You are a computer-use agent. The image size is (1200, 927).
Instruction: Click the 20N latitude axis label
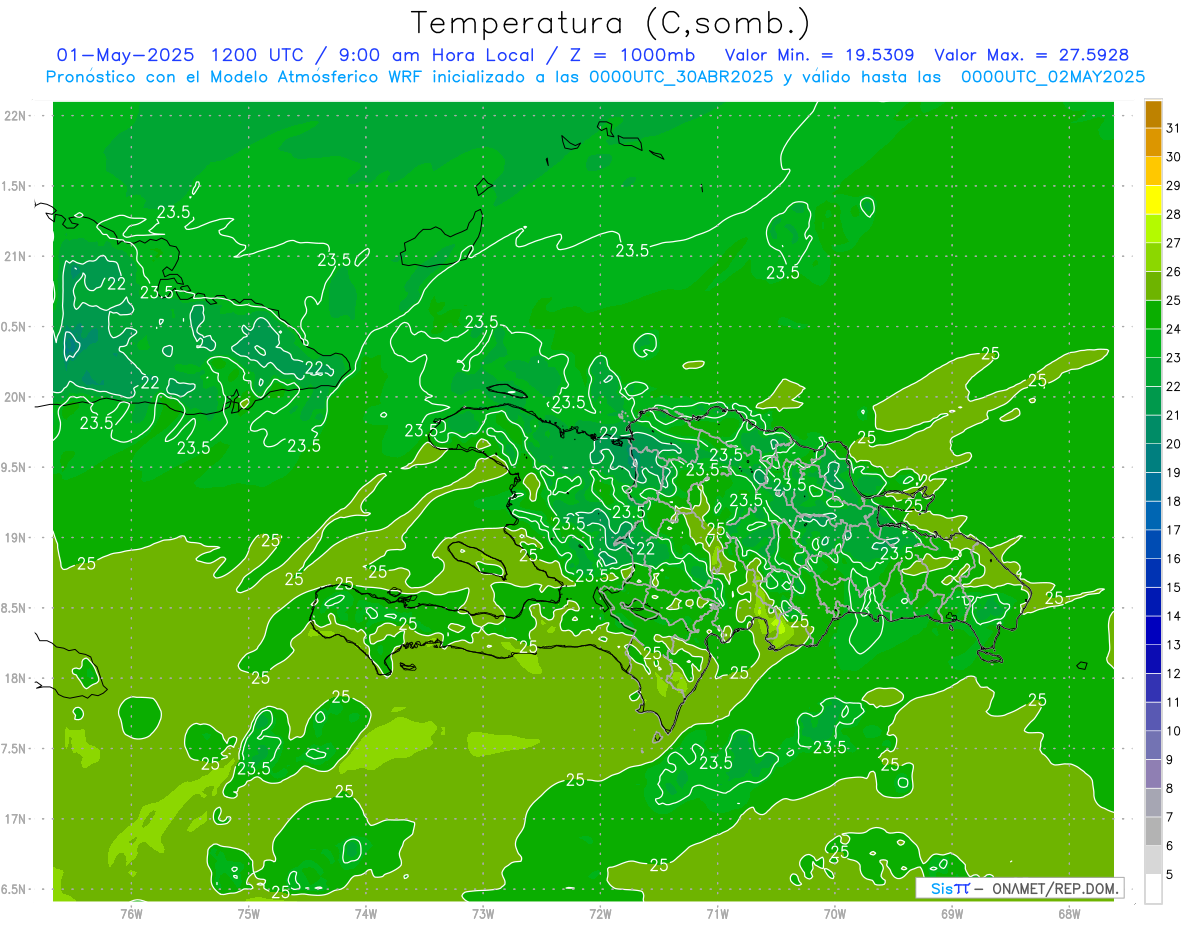(14, 397)
